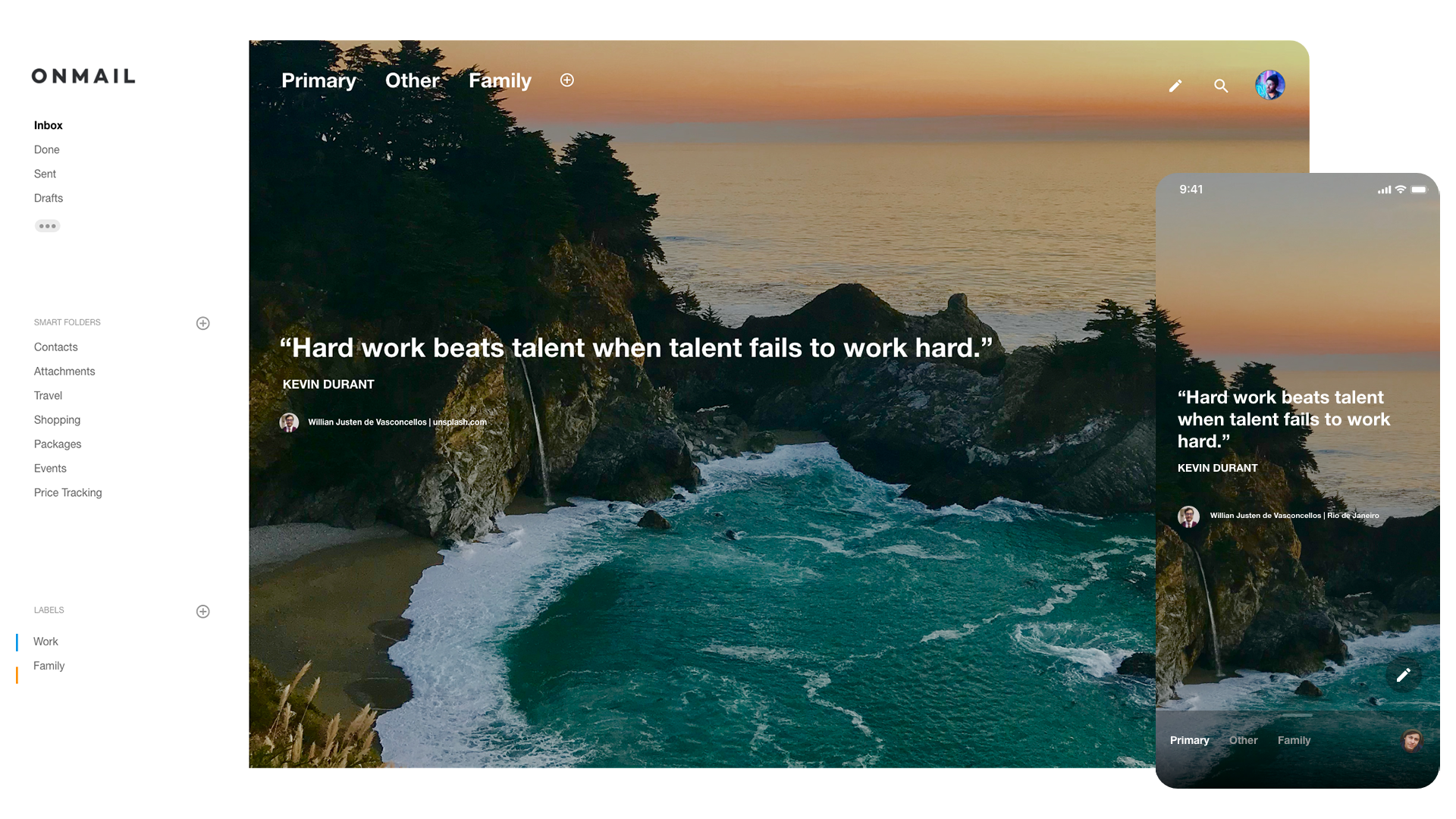Image resolution: width=1456 pixels, height=819 pixels.
Task: Open the profile avatar in top right
Action: [1269, 85]
